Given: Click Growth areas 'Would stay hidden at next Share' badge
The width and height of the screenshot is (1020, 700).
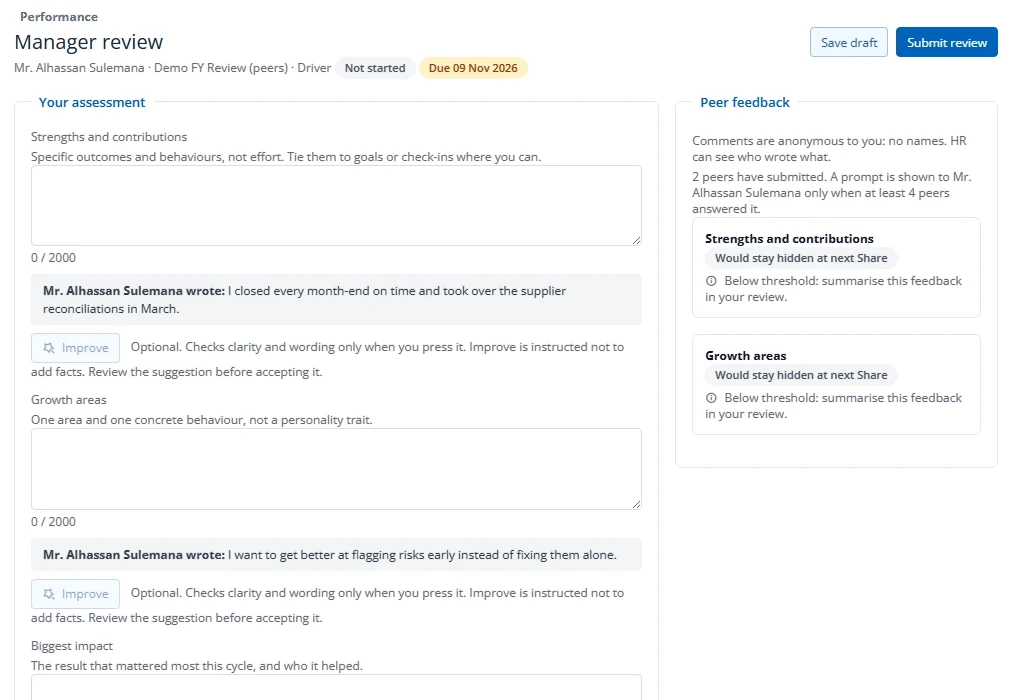Looking at the screenshot, I should point(801,375).
